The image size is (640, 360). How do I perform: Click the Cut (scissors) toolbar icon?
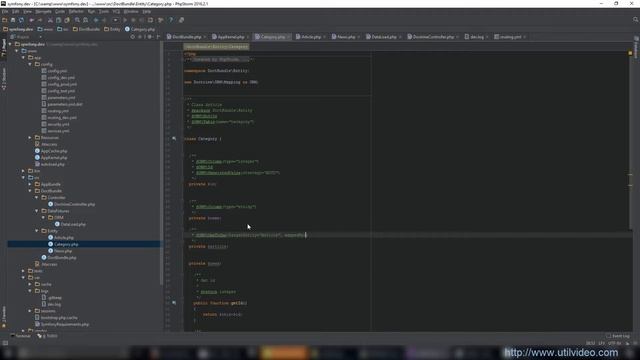50,20
